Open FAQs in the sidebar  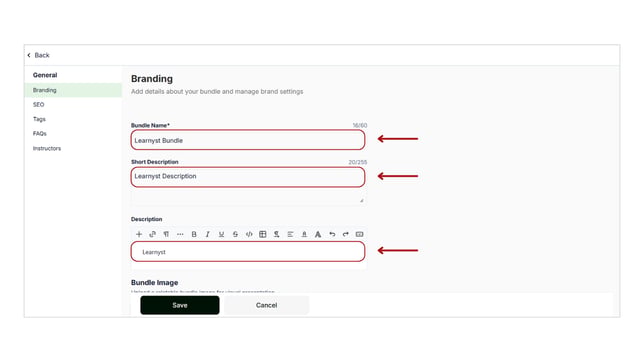click(x=40, y=134)
